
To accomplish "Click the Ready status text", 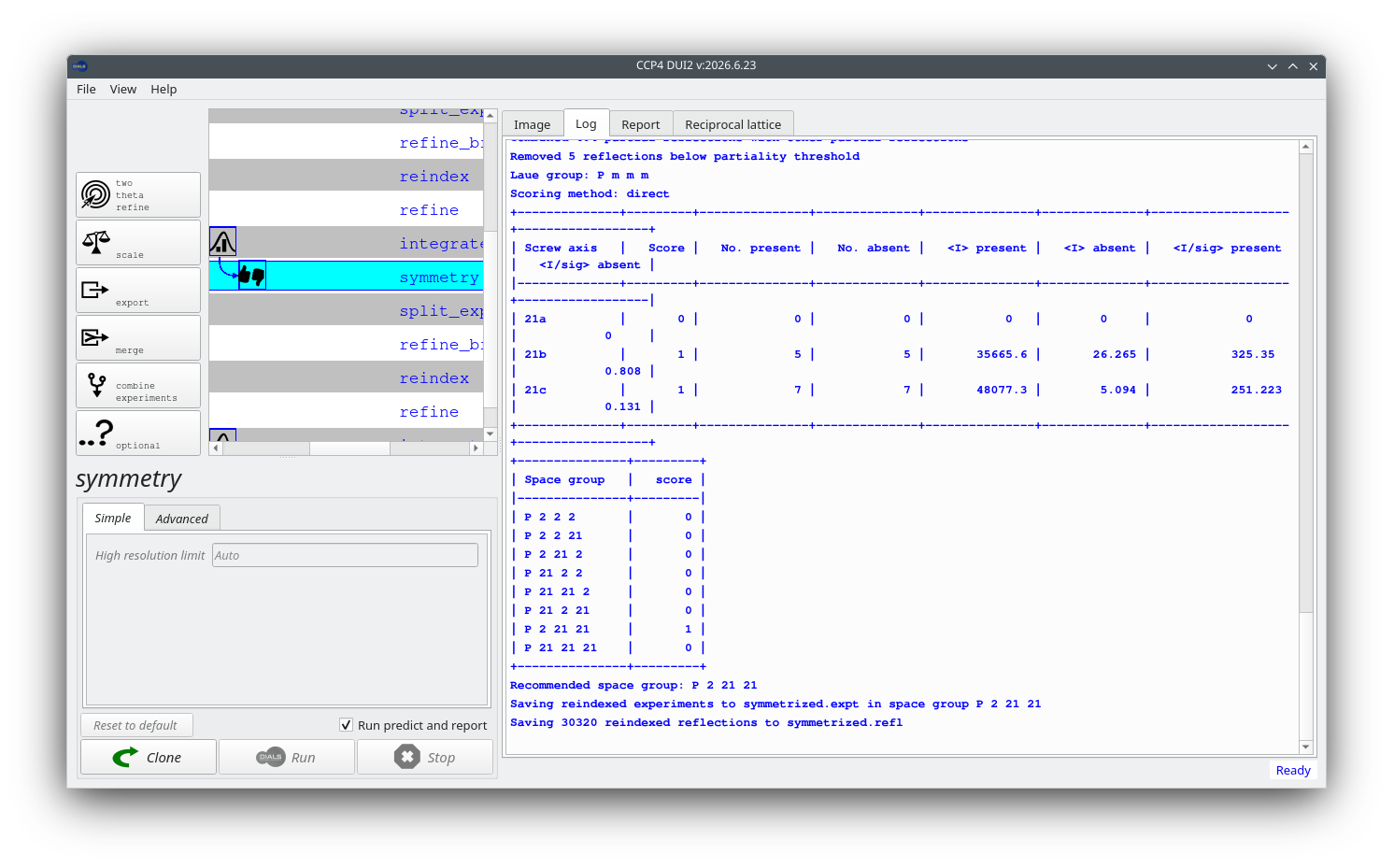I will pyautogui.click(x=1293, y=771).
